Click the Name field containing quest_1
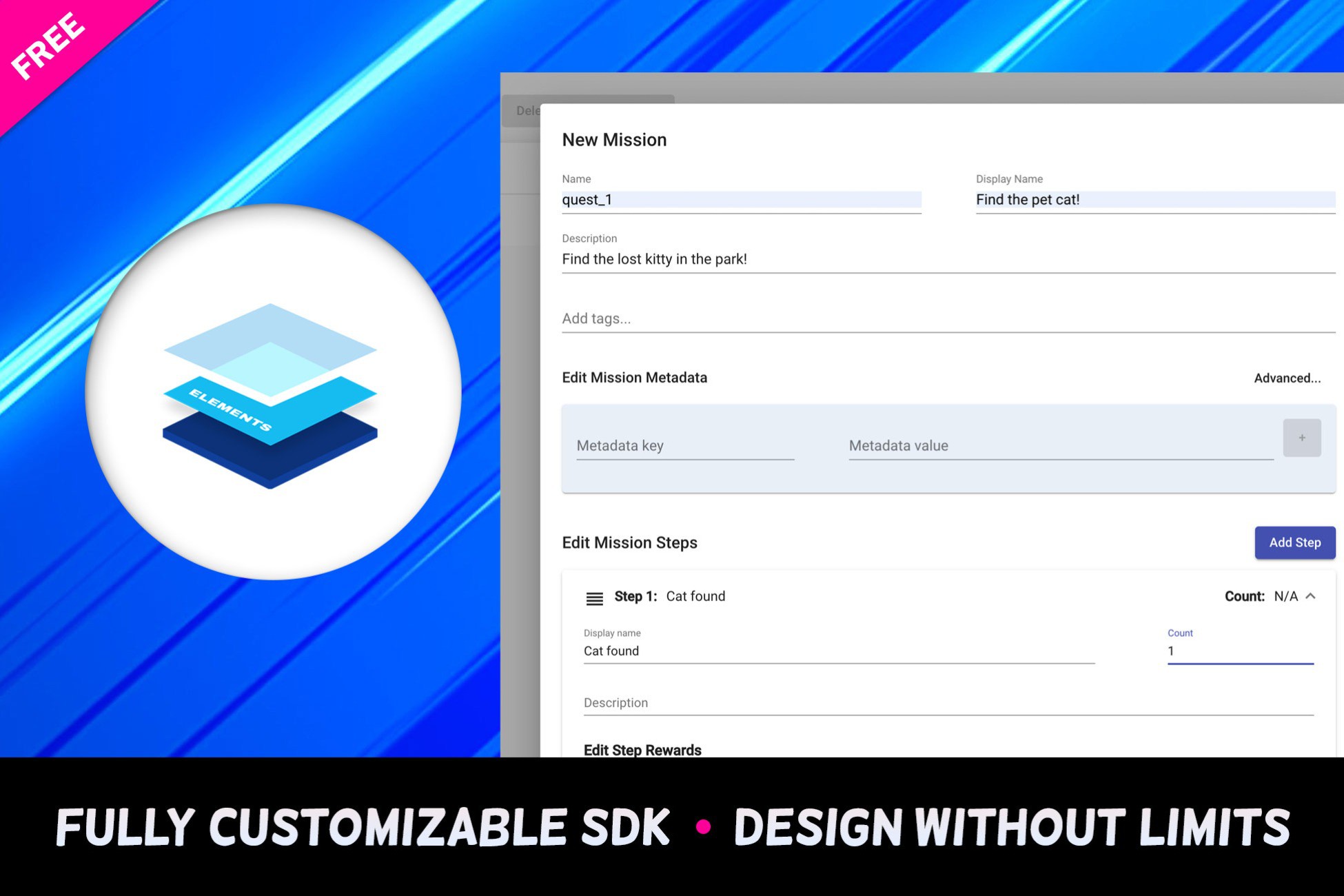Image resolution: width=1344 pixels, height=896 pixels. coord(741,200)
